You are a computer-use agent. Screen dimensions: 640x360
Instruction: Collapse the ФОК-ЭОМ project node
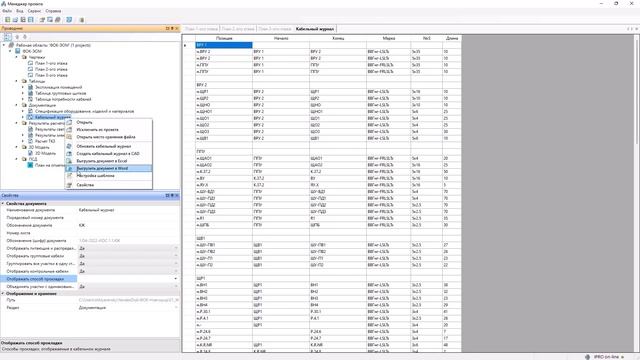(x=11, y=51)
